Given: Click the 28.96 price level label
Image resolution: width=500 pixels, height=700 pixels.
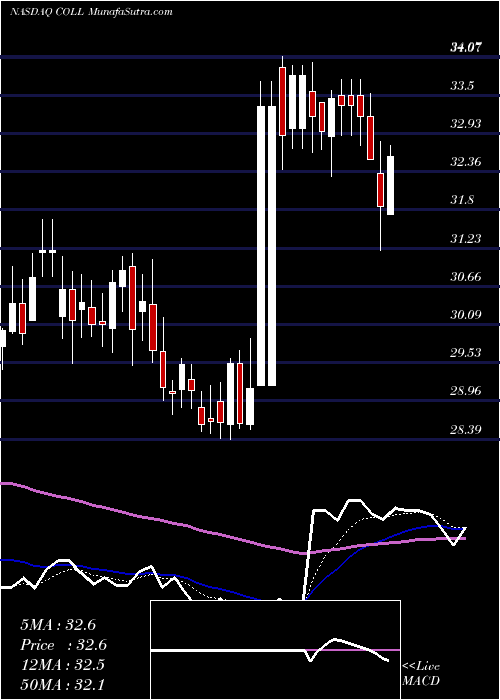Looking at the screenshot, I should click(466, 392).
